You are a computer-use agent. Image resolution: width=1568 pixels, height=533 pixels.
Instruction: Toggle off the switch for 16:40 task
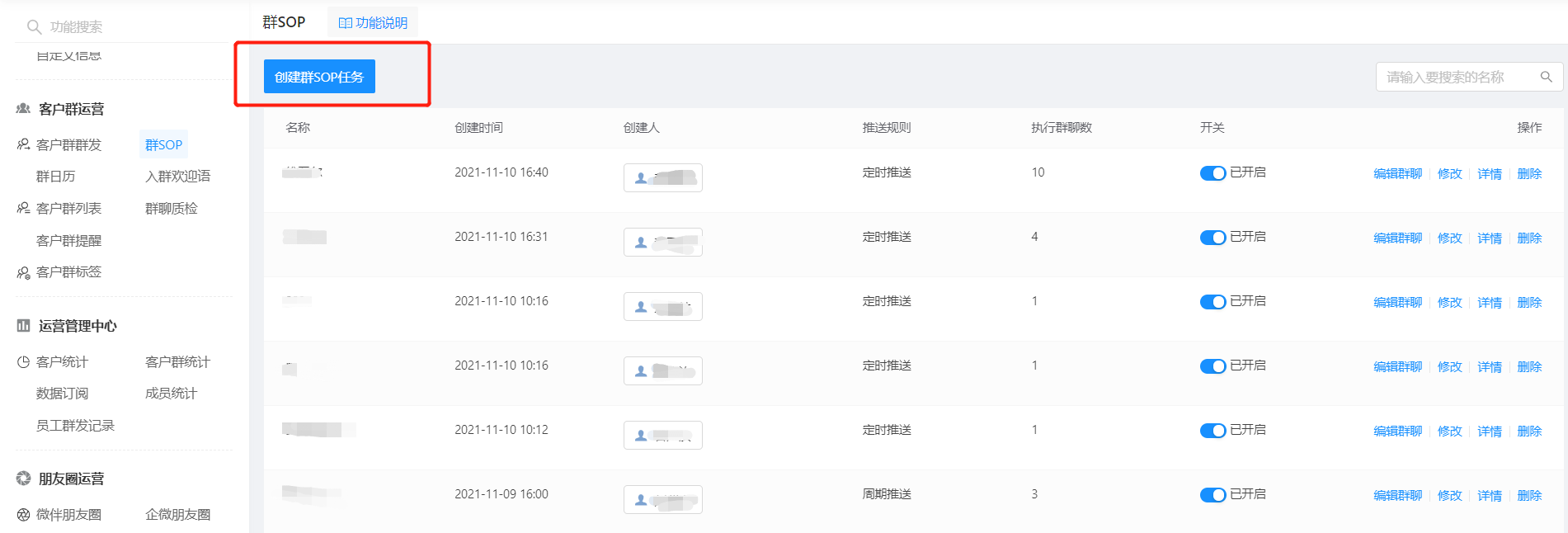click(1212, 173)
